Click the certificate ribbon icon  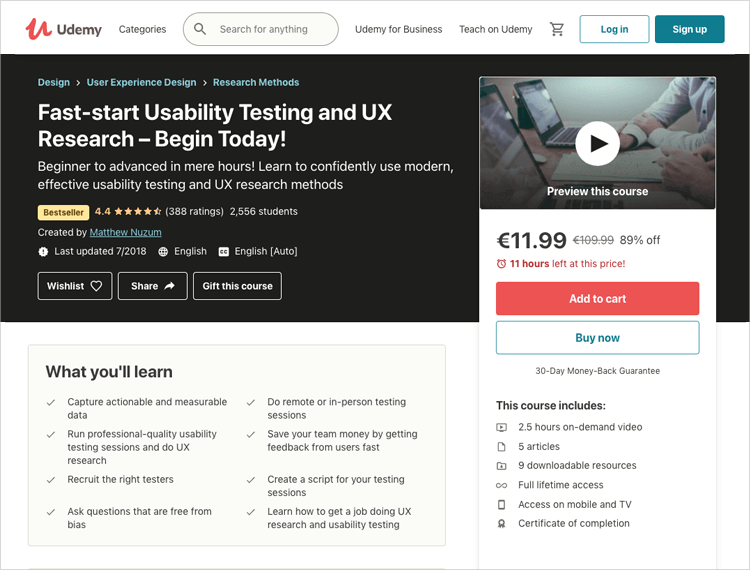[x=501, y=524]
